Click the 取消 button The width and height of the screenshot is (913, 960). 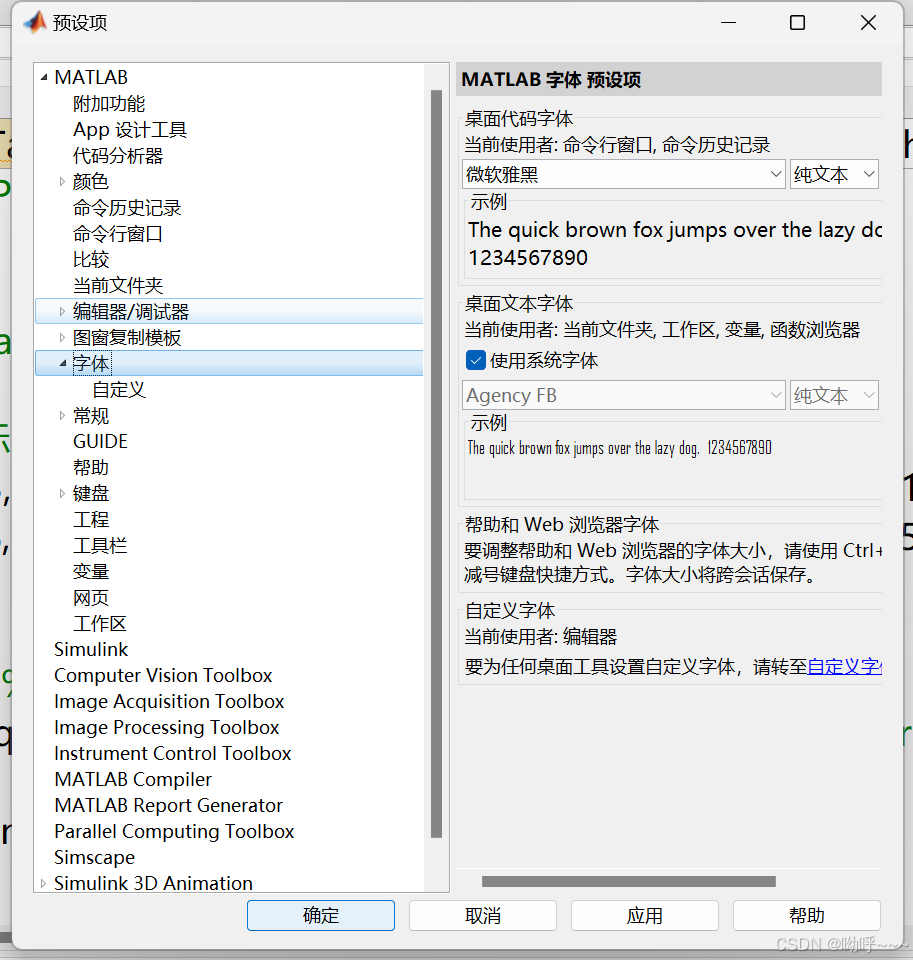pos(483,916)
